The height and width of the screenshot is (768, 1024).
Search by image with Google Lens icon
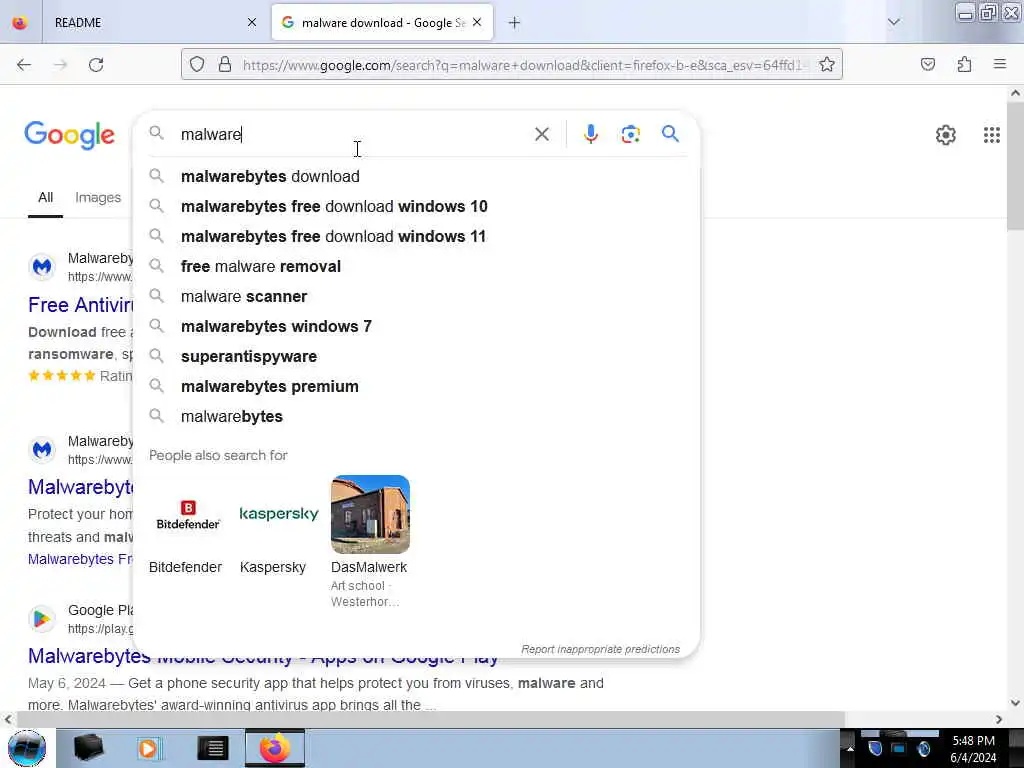[x=630, y=134]
